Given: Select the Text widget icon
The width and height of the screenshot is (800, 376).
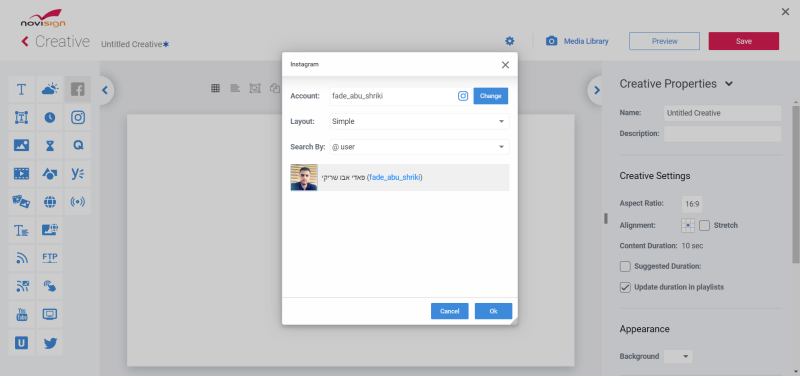Looking at the screenshot, I should [x=21, y=89].
